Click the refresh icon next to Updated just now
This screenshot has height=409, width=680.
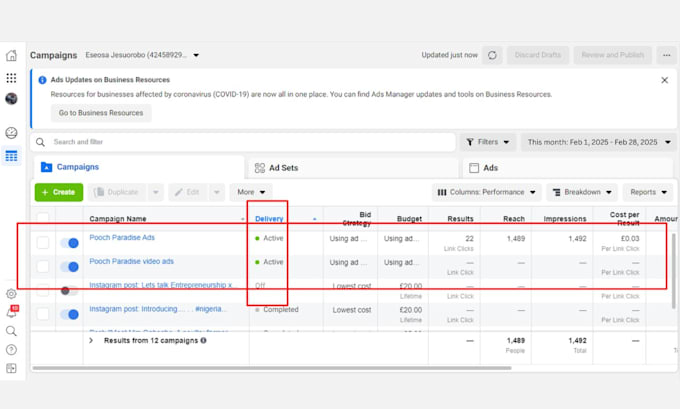coord(492,55)
